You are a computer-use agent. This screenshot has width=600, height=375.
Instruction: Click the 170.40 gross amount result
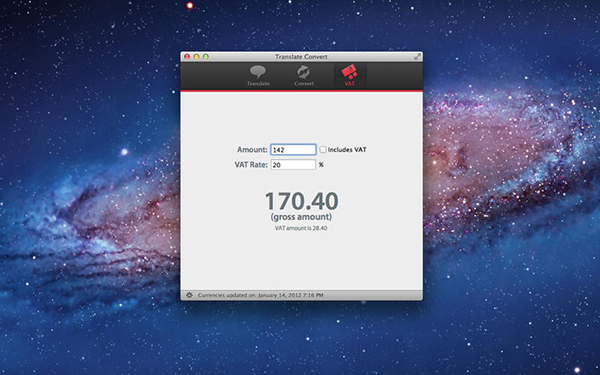302,201
